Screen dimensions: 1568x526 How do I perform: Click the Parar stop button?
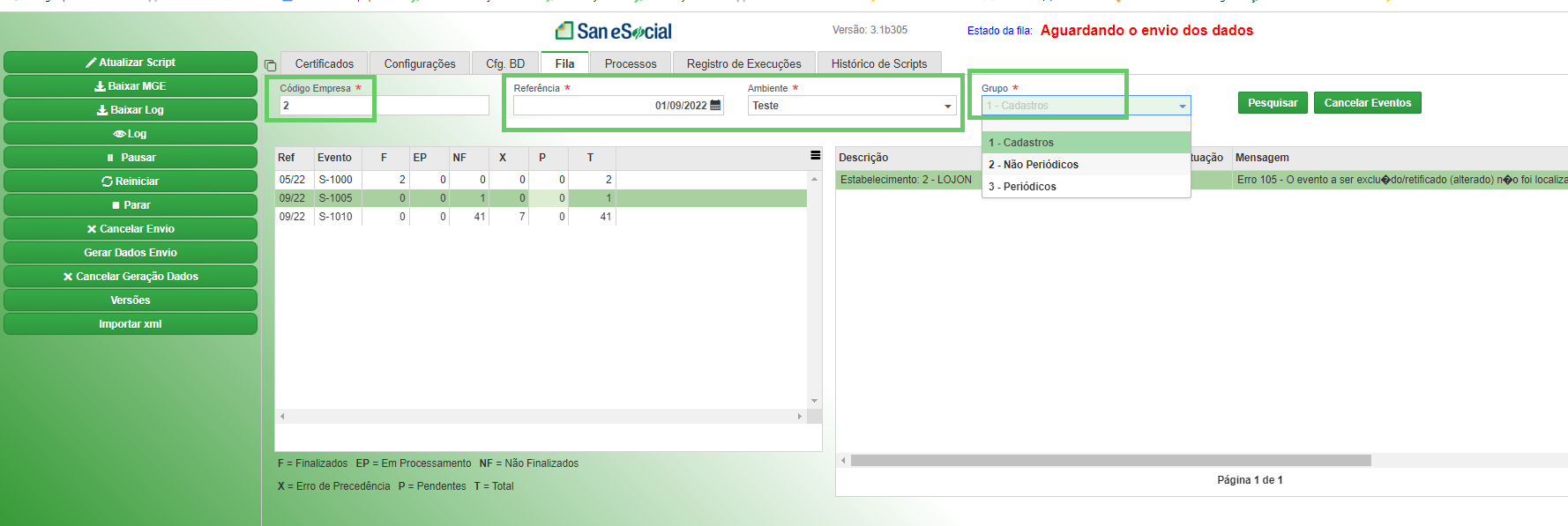coord(131,205)
